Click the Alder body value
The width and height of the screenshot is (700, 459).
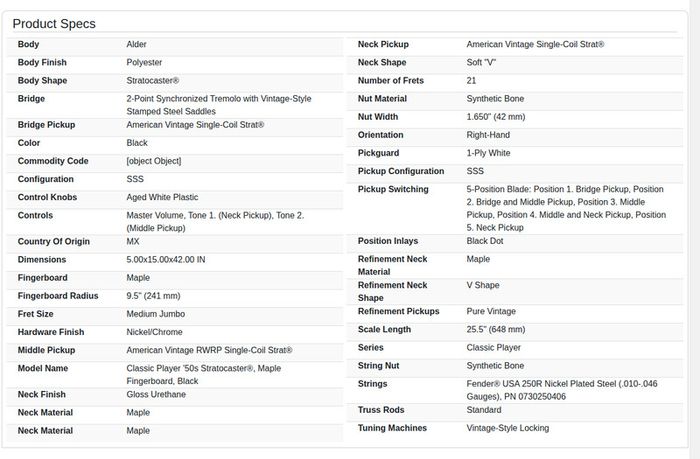(136, 44)
